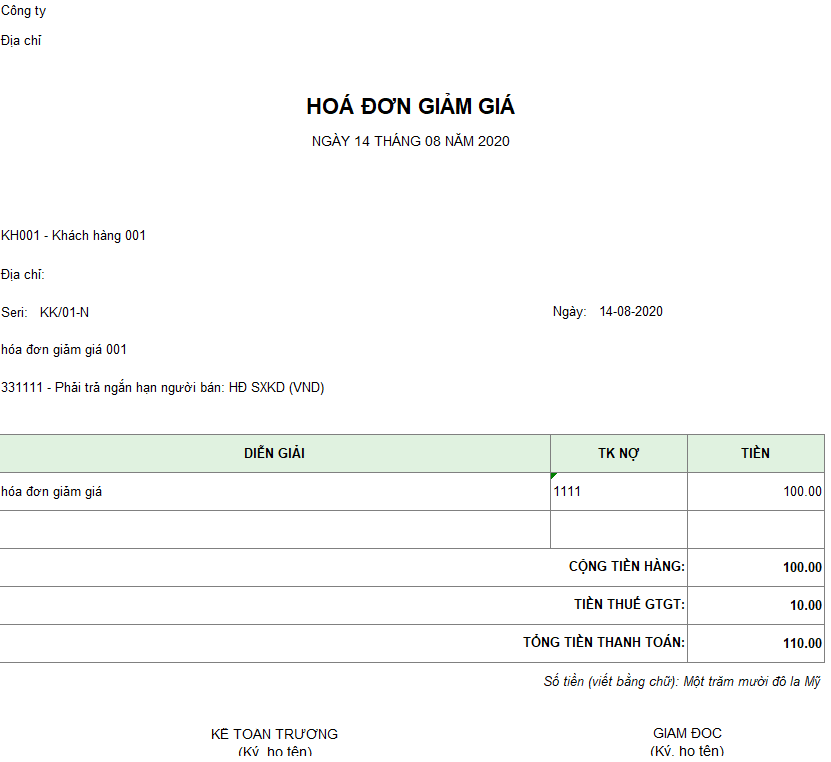This screenshot has width=831, height=762.
Task: Click the 'DIỄN GIẢI' column header
Action: (x=275, y=454)
